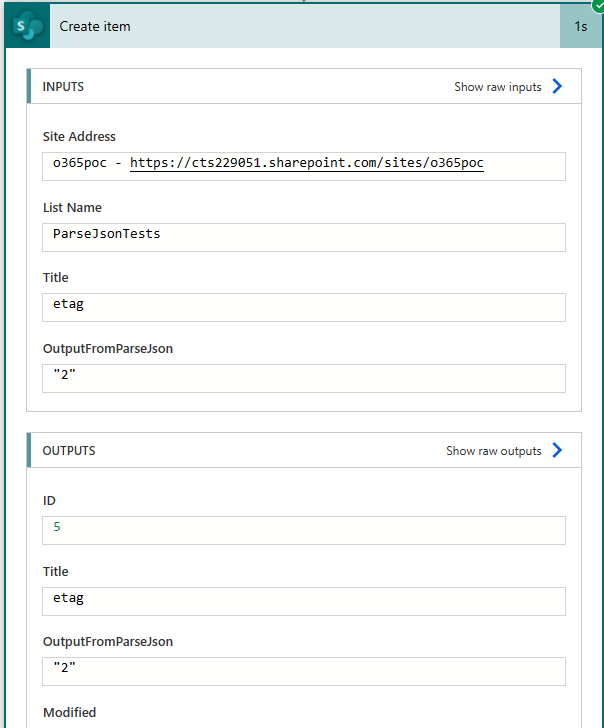
Task: Collapse the Create item action header
Action: tap(305, 26)
